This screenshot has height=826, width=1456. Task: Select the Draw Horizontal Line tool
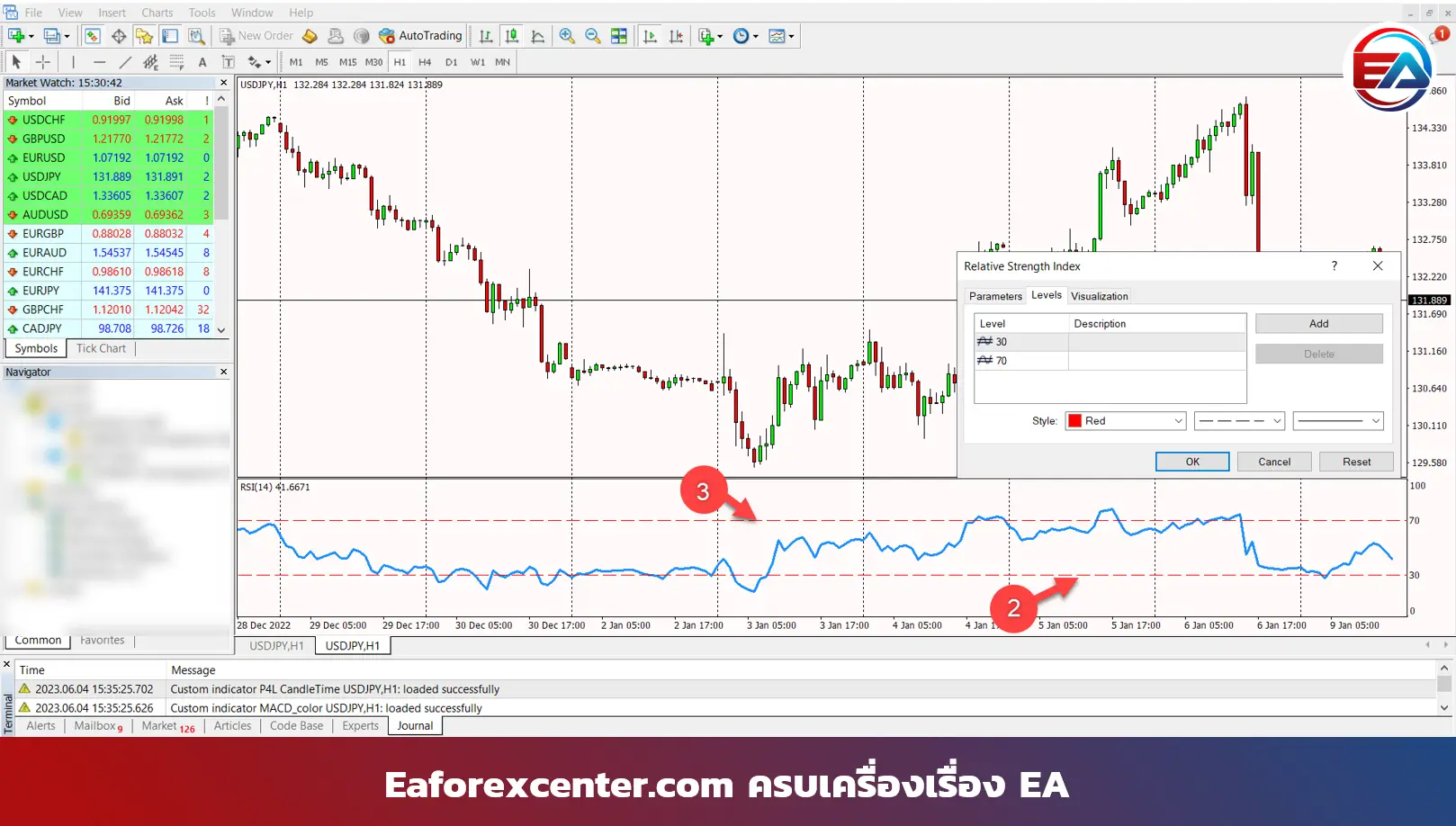99,62
